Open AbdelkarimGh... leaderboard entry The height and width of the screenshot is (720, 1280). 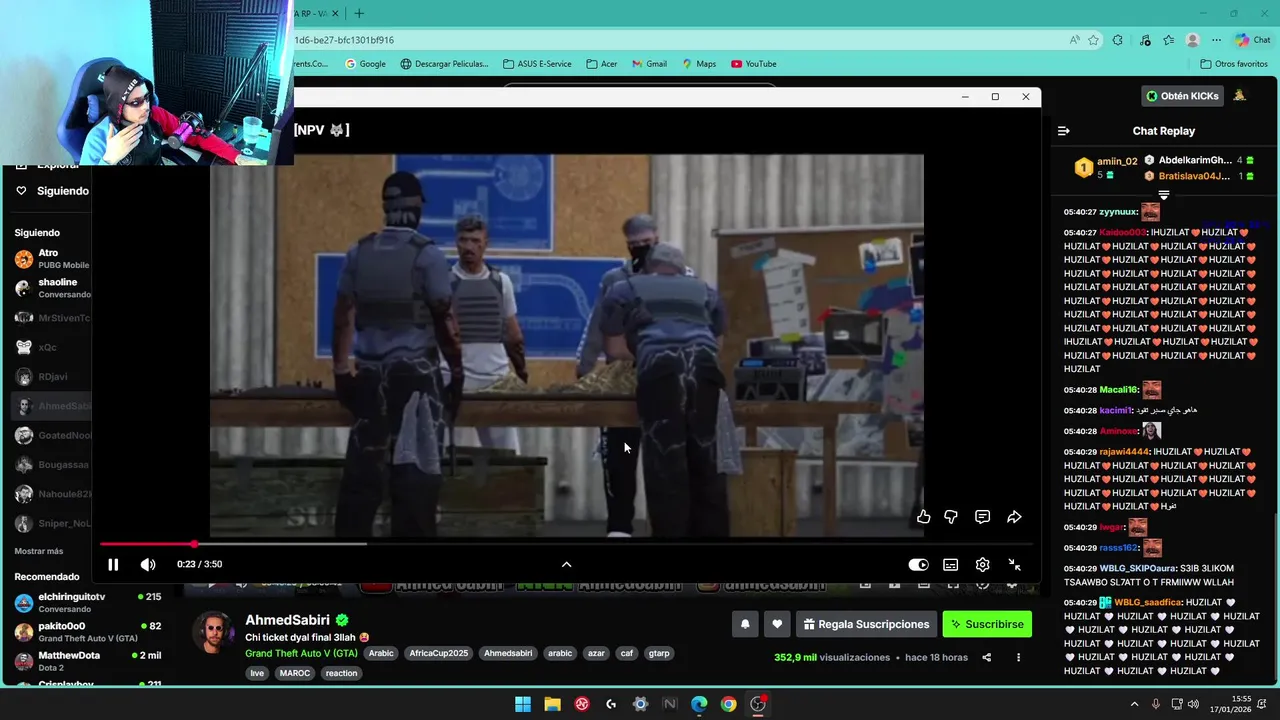pos(1199,160)
